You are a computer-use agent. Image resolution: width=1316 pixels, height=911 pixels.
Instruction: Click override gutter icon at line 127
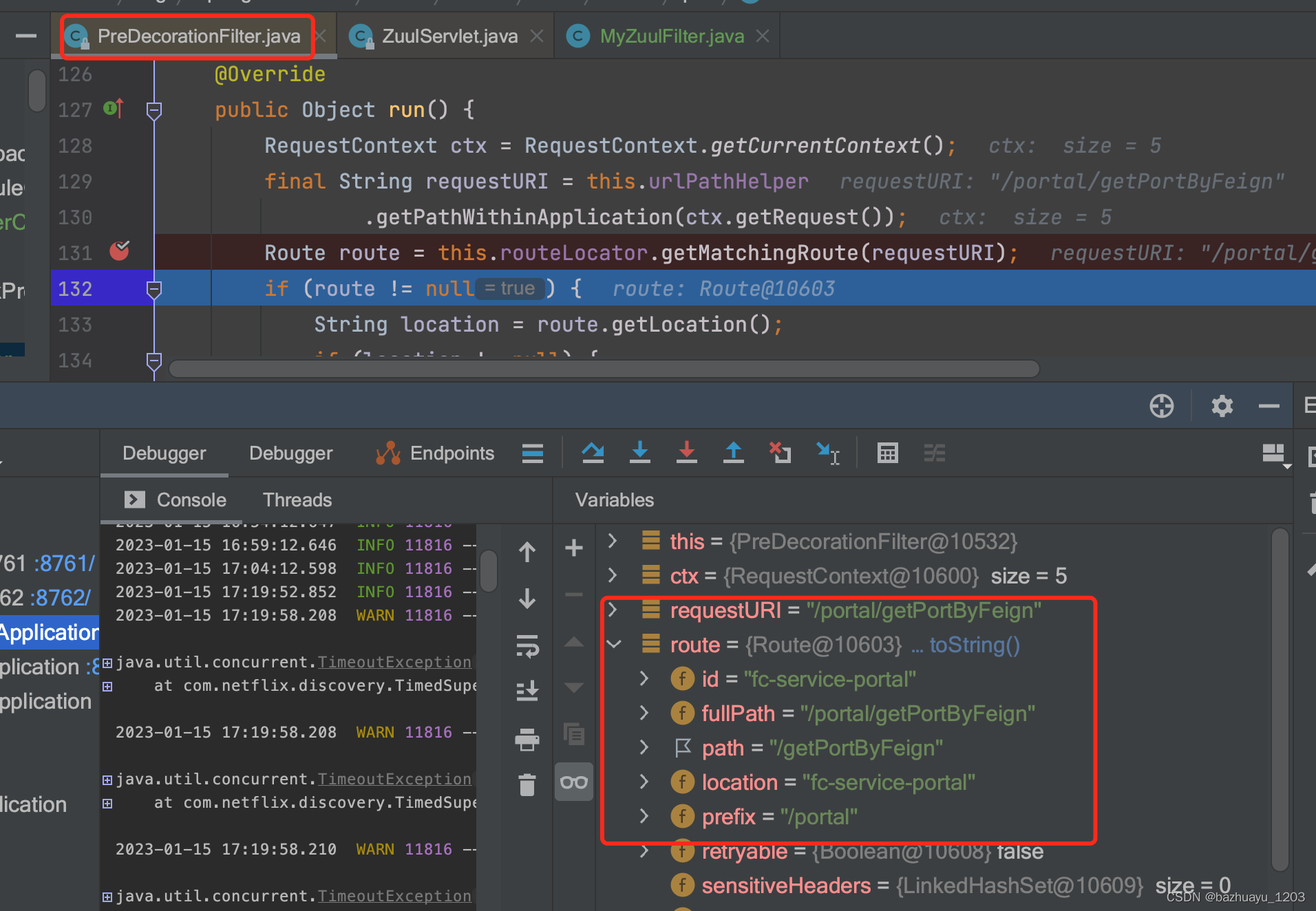point(114,108)
